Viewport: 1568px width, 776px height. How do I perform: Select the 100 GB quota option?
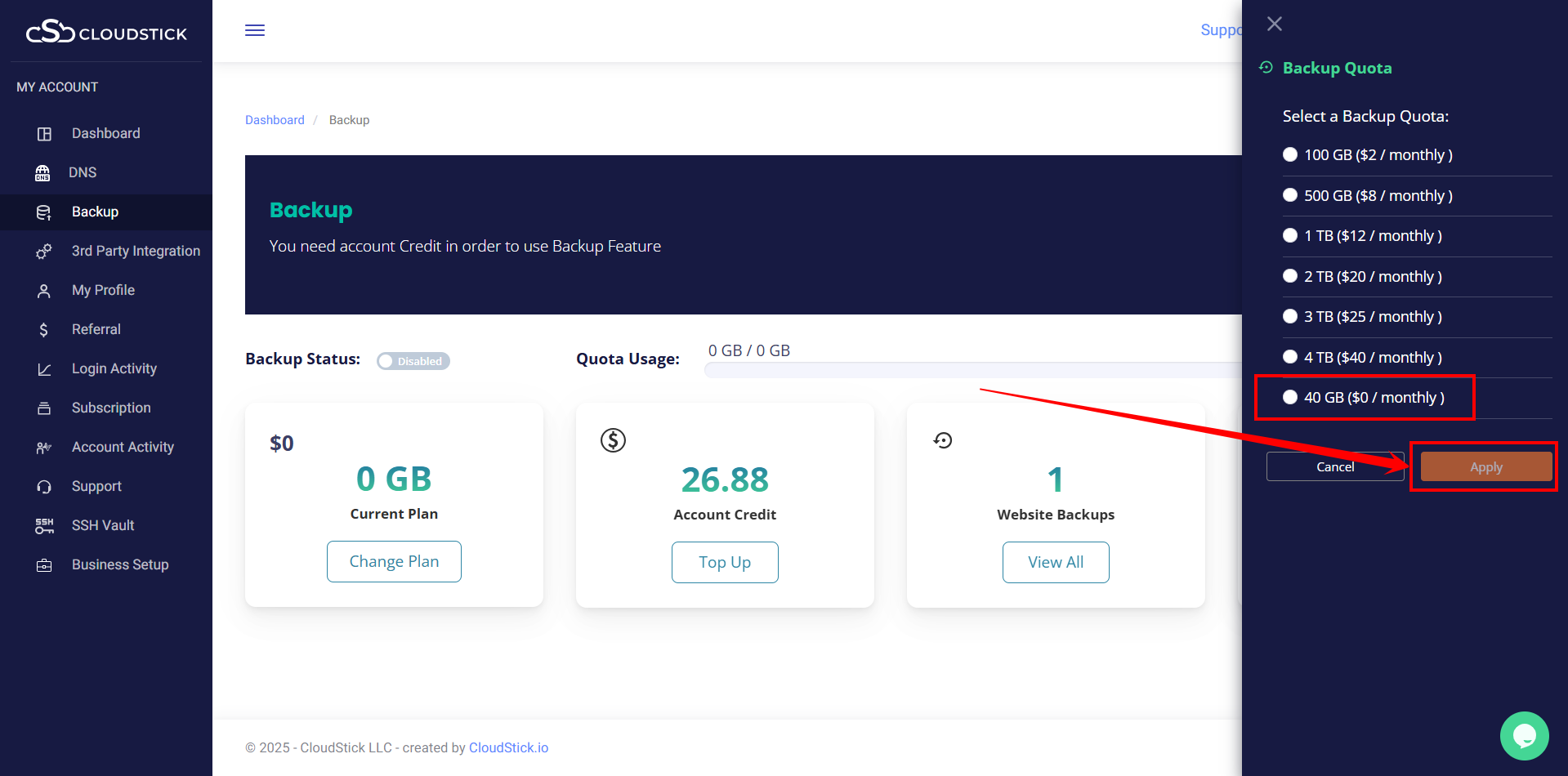point(1290,154)
